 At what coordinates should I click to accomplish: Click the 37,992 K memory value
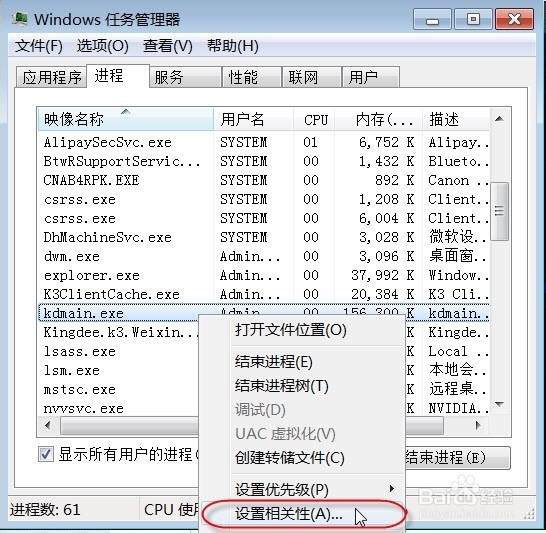pos(382,275)
